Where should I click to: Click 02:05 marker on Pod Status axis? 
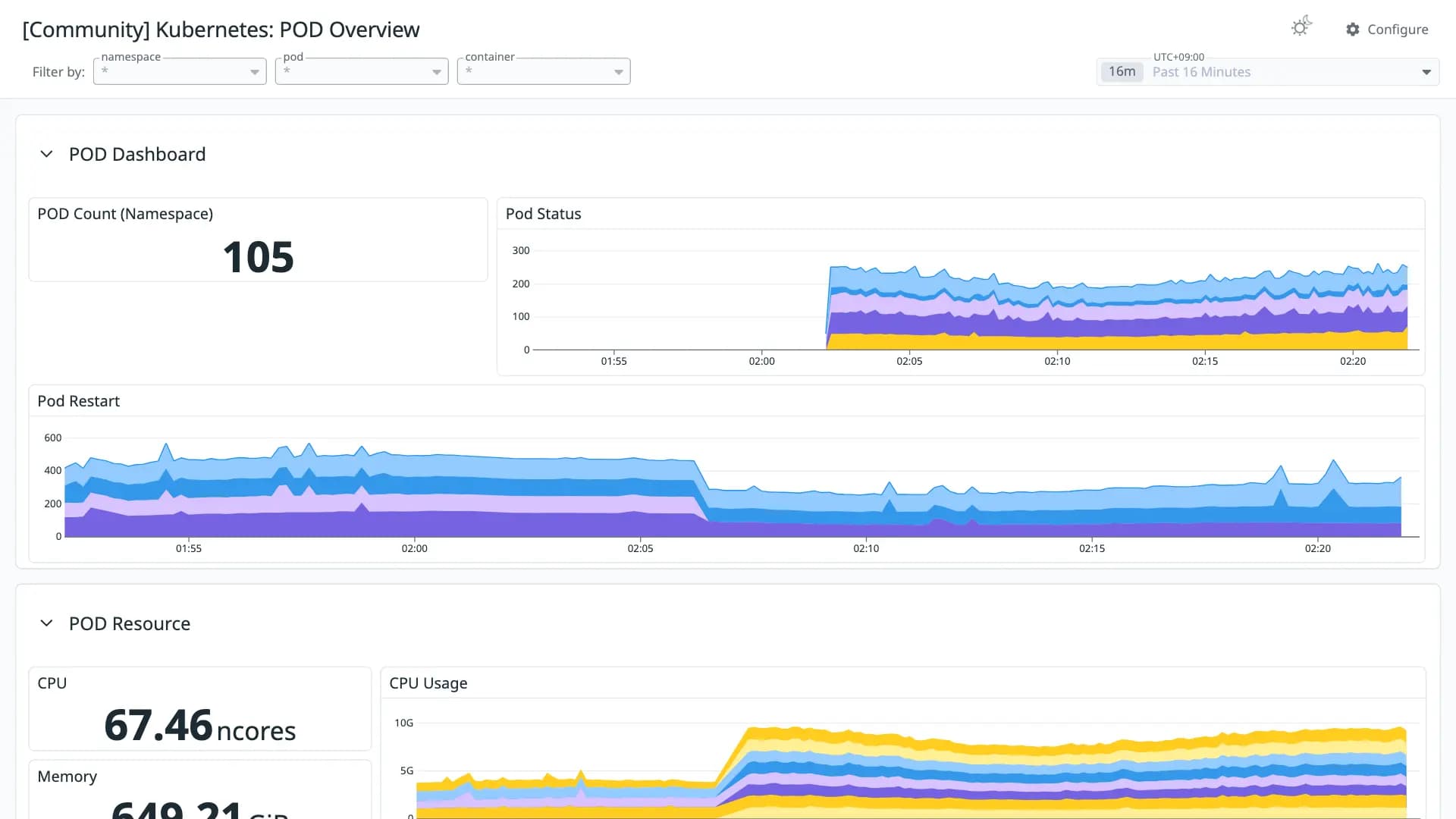click(909, 361)
